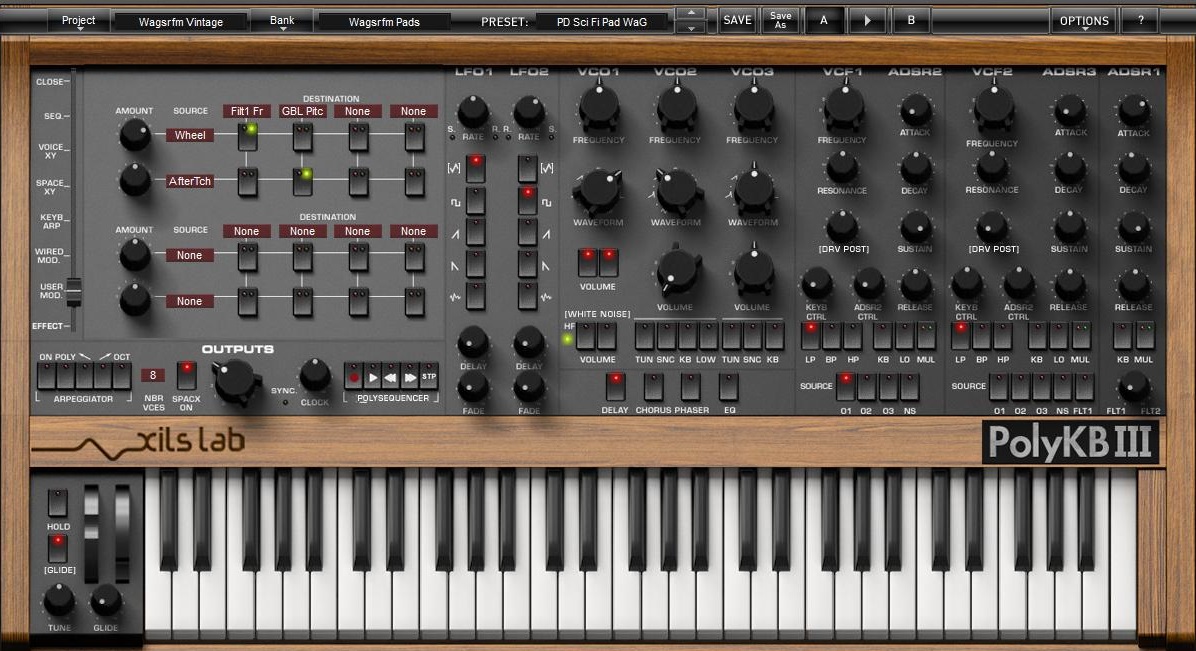Open the PD Sci Fi Pad WaG preset selector
The image size is (1196, 651).
point(602,21)
